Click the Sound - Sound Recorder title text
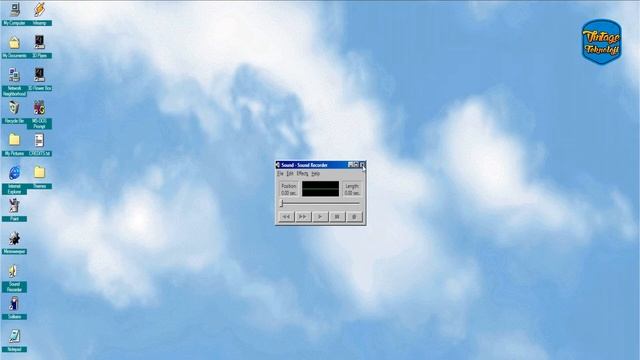 [x=304, y=165]
